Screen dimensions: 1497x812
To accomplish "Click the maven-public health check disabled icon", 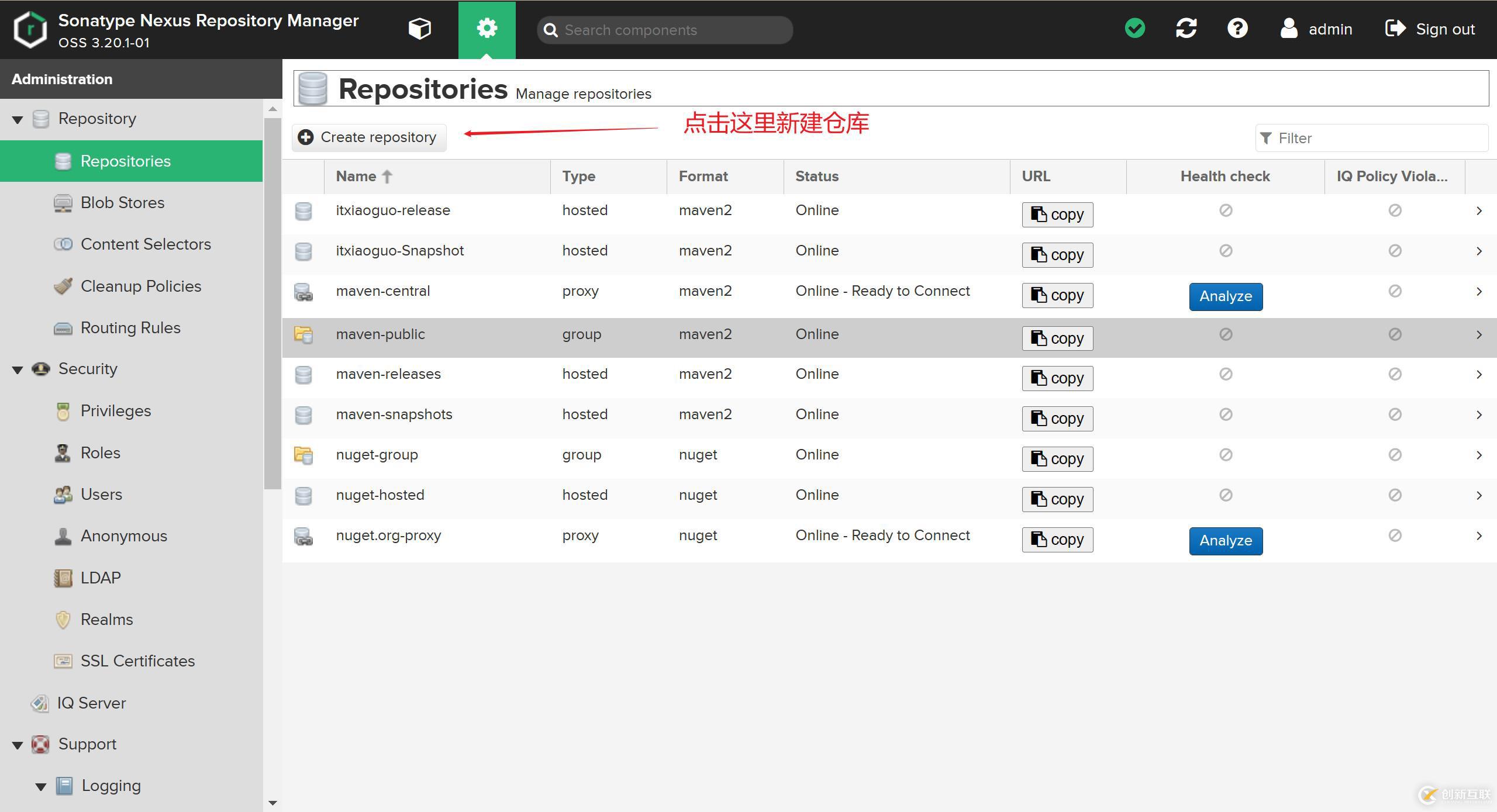I will (1226, 334).
